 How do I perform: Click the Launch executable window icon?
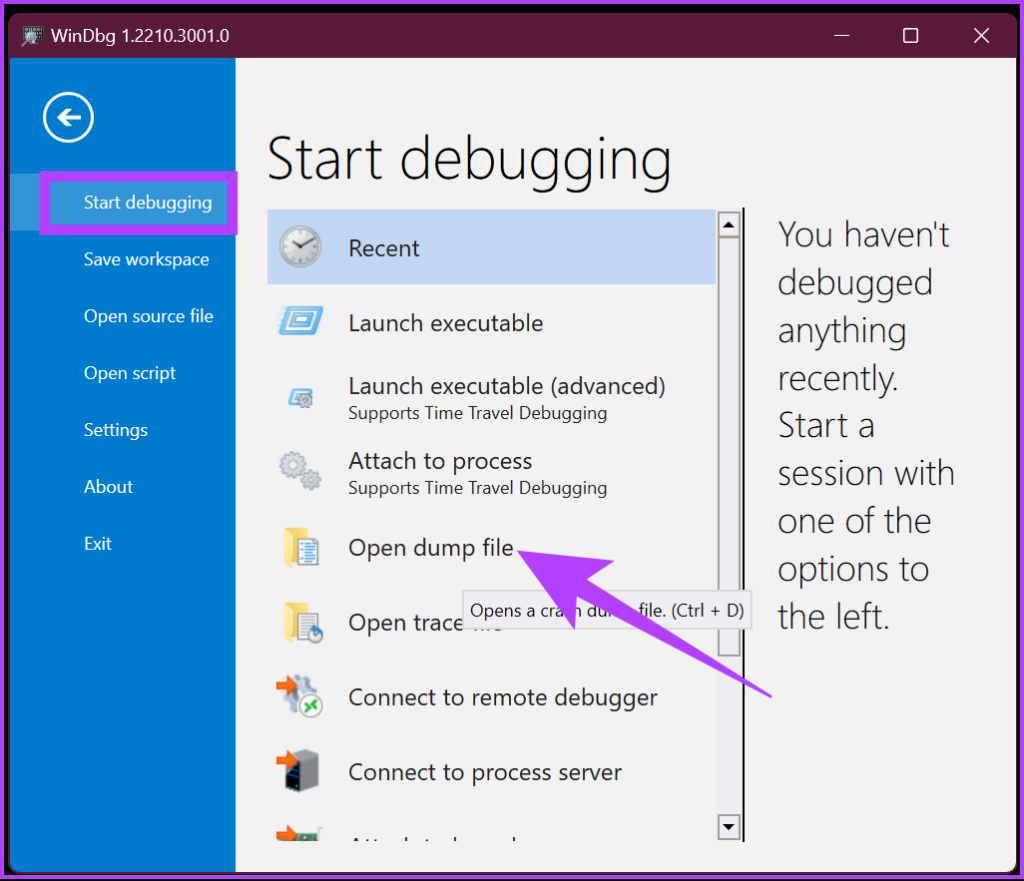point(300,321)
